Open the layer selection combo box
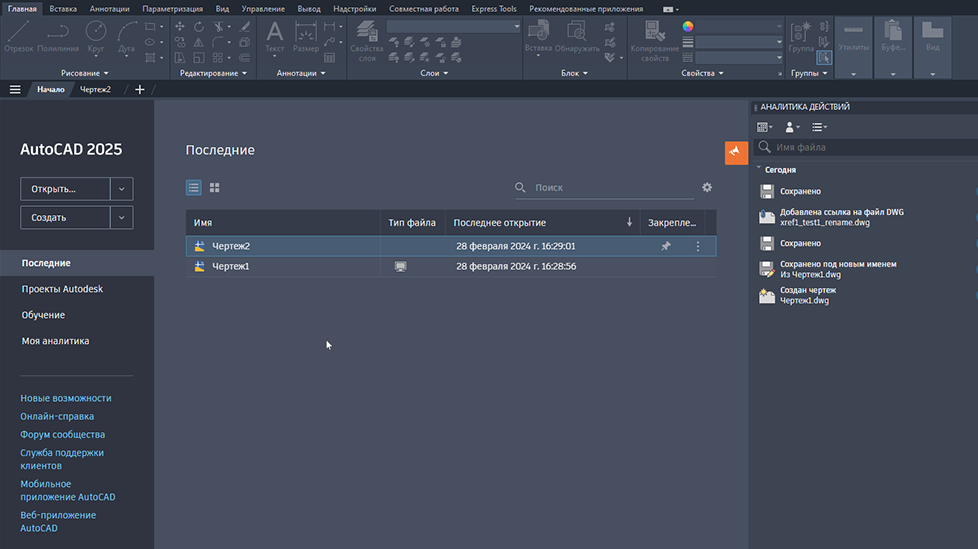Viewport: 978px width, 549px height. pyautogui.click(x=453, y=26)
